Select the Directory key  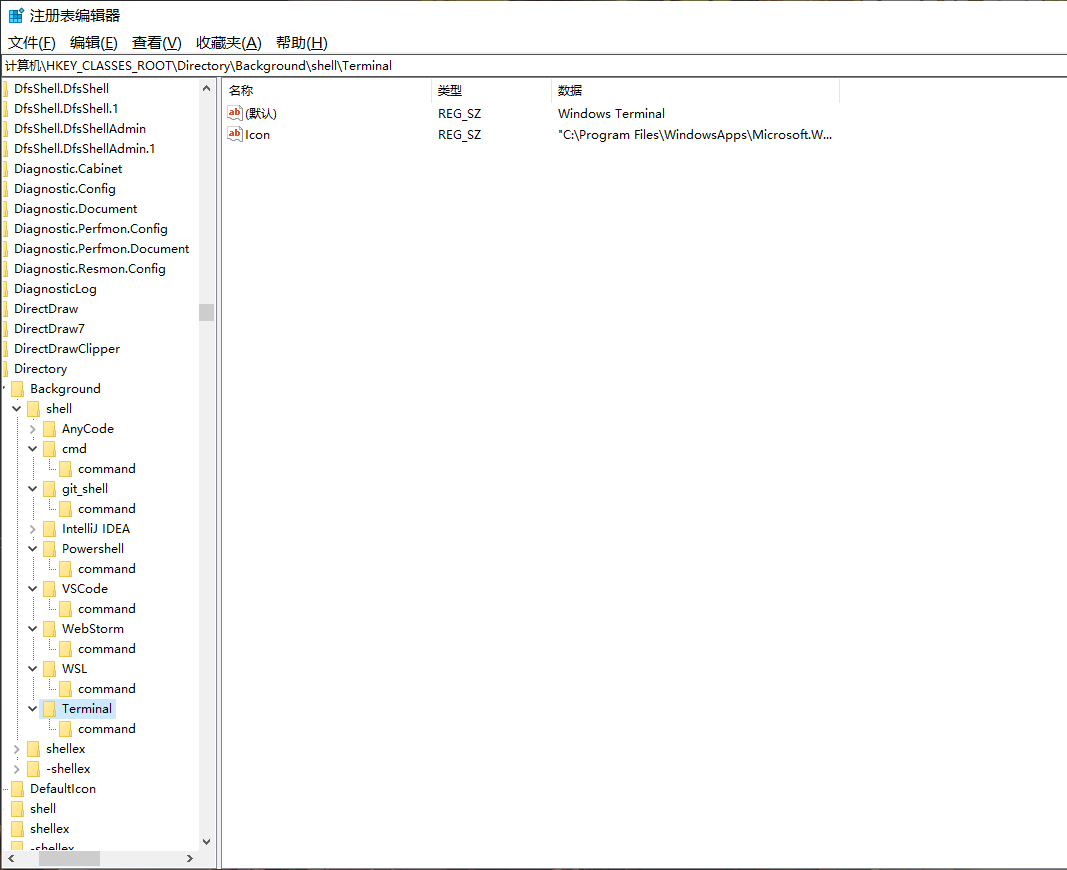pos(41,369)
